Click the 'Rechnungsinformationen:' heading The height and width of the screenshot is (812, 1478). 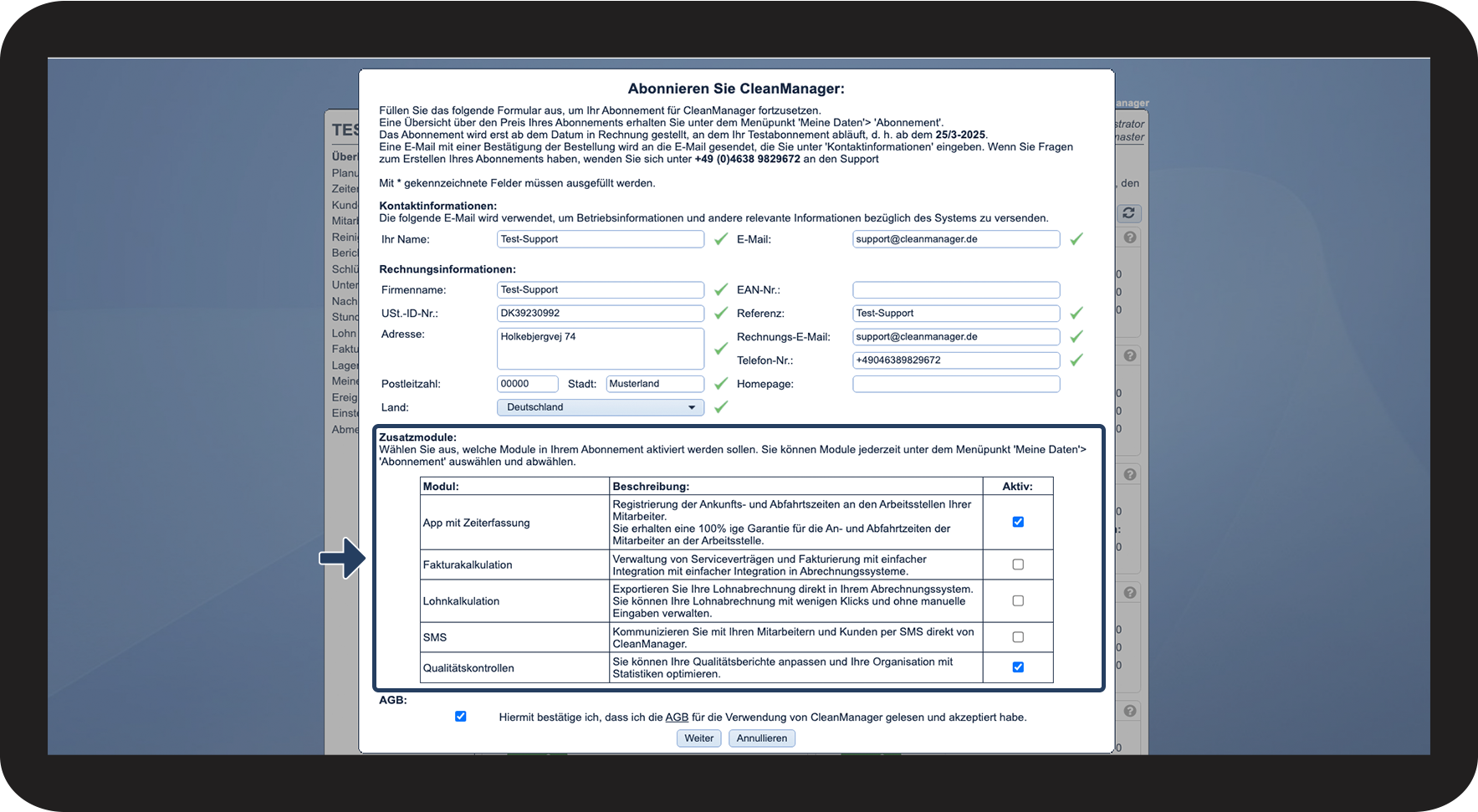447,269
